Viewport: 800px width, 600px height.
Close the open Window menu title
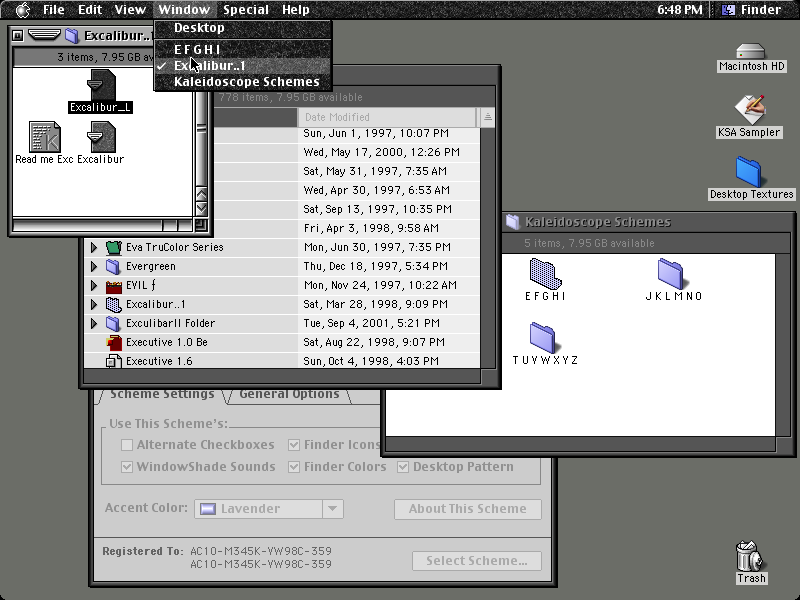[184, 10]
